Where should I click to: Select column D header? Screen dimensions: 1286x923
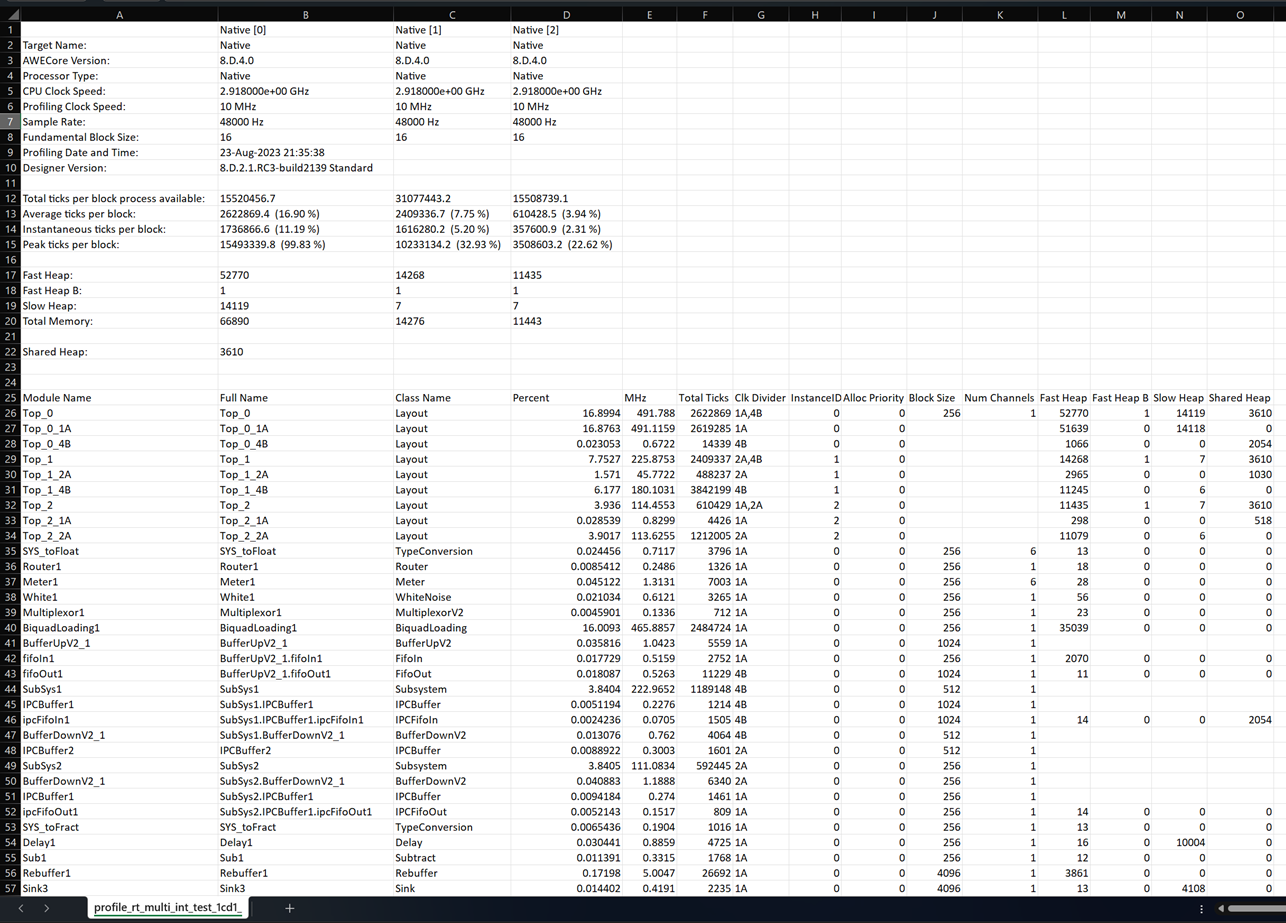tap(566, 15)
